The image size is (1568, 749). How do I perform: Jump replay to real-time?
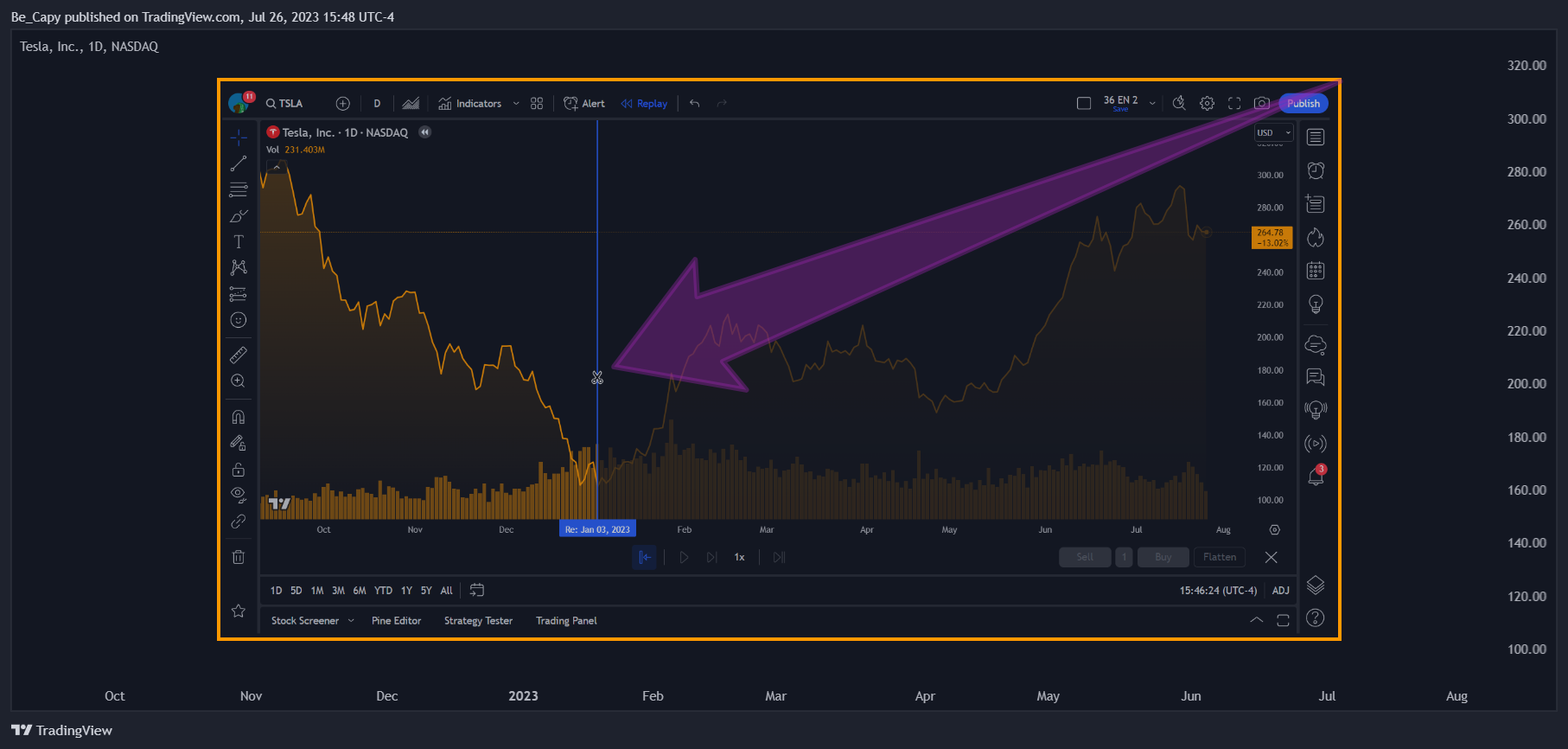point(779,557)
